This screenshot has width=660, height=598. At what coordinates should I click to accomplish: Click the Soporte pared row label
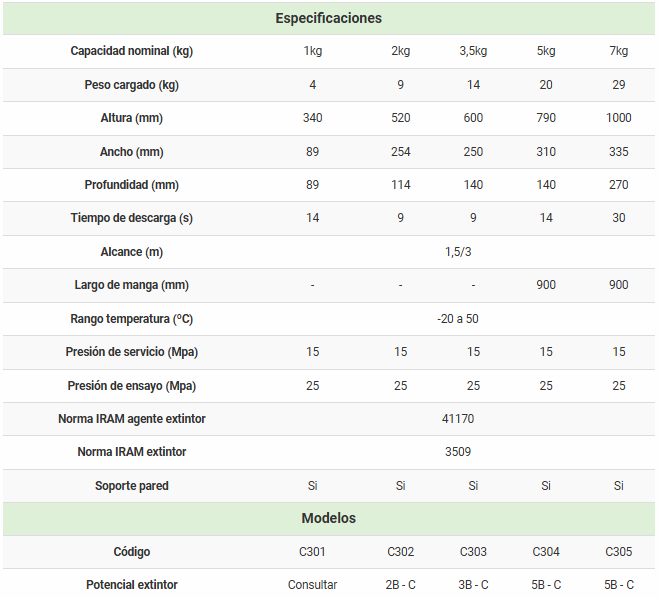131,485
